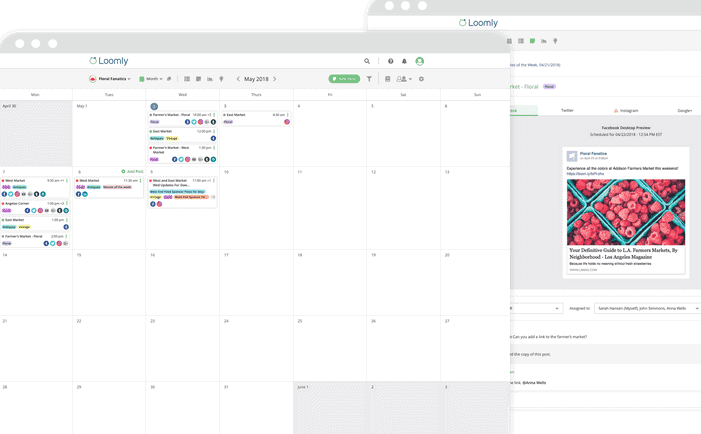Screen dimensions: 701x434
Task: Click the post ideas lightbulb icon in the front toolbar
Action: click(221, 79)
